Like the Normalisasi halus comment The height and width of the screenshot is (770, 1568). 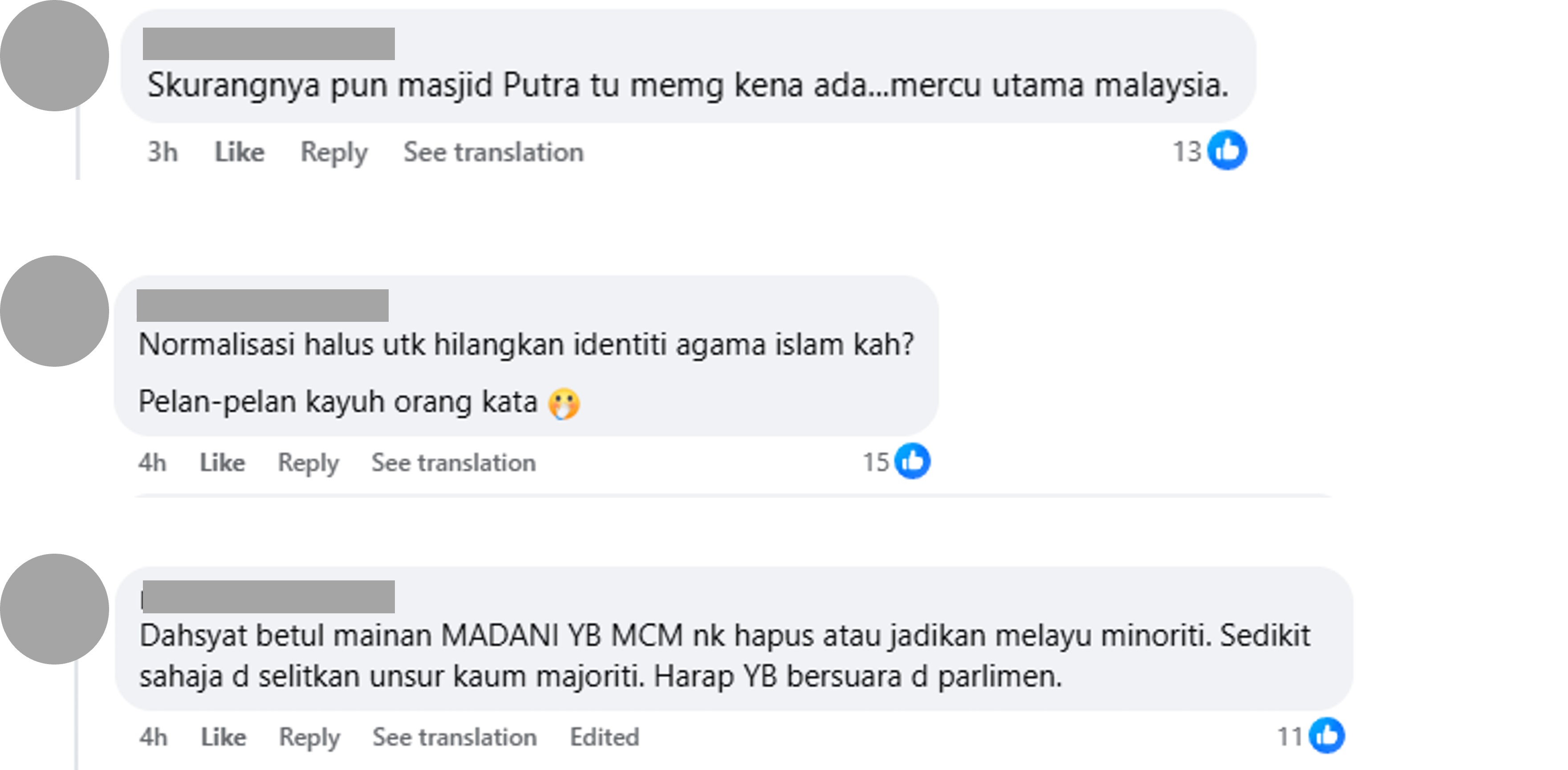click(222, 462)
